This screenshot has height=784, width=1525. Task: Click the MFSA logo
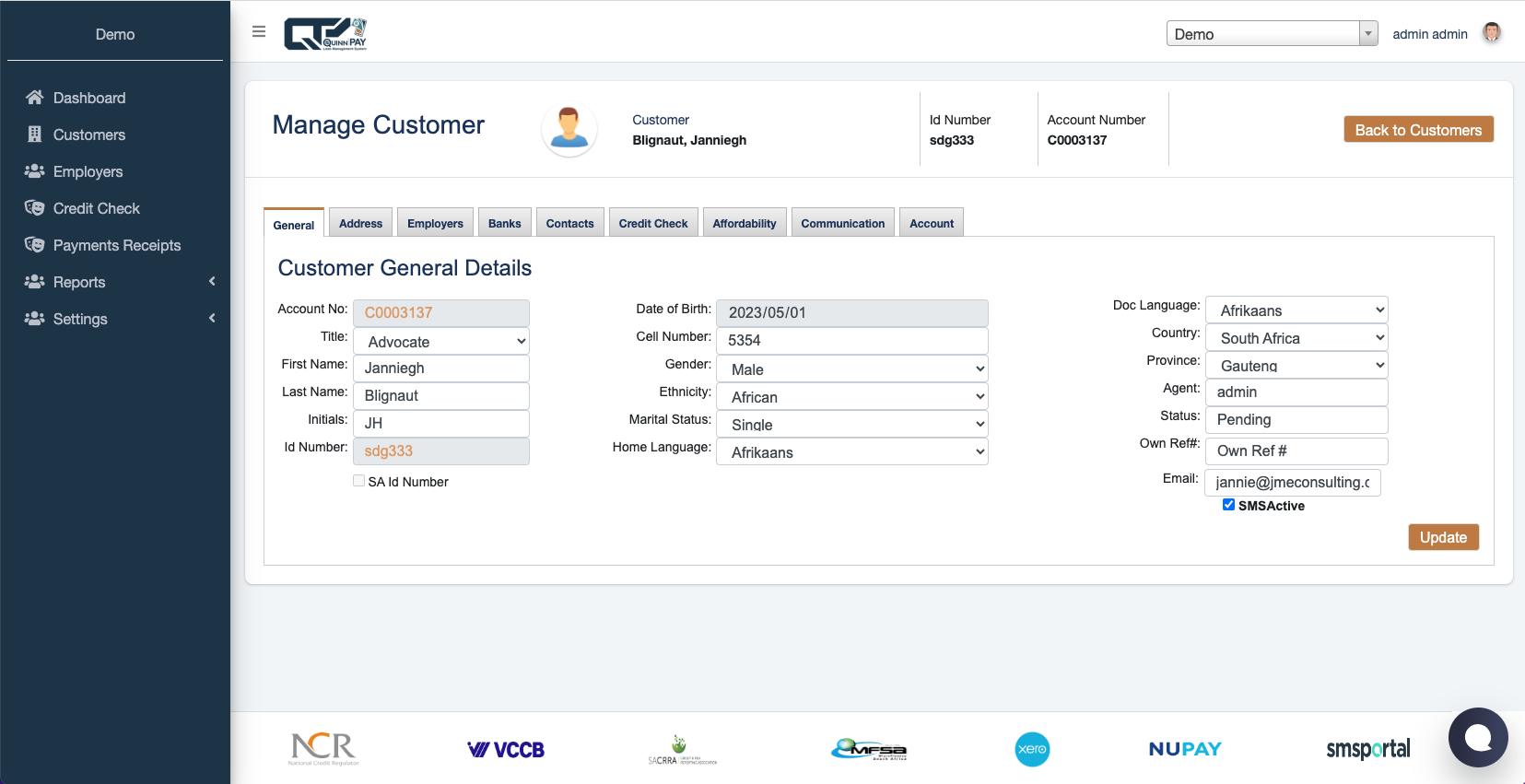tap(869, 750)
